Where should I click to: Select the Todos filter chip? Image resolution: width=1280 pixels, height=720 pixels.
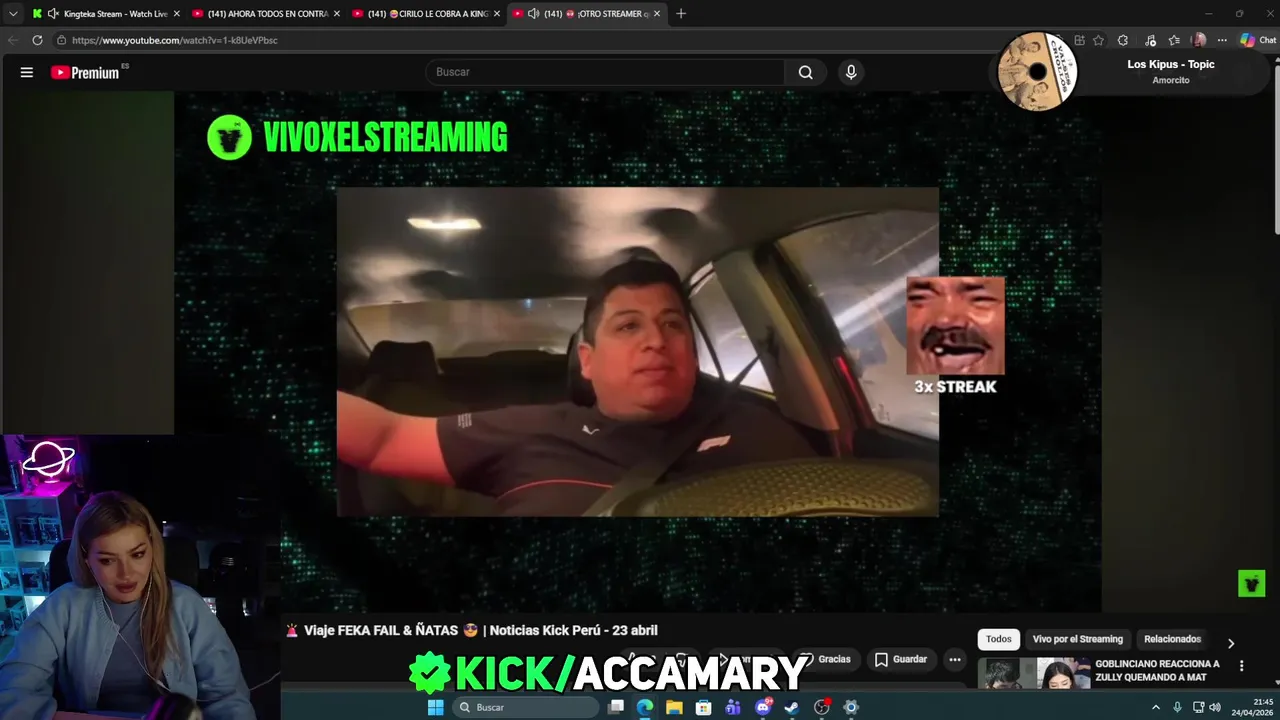[x=999, y=639]
